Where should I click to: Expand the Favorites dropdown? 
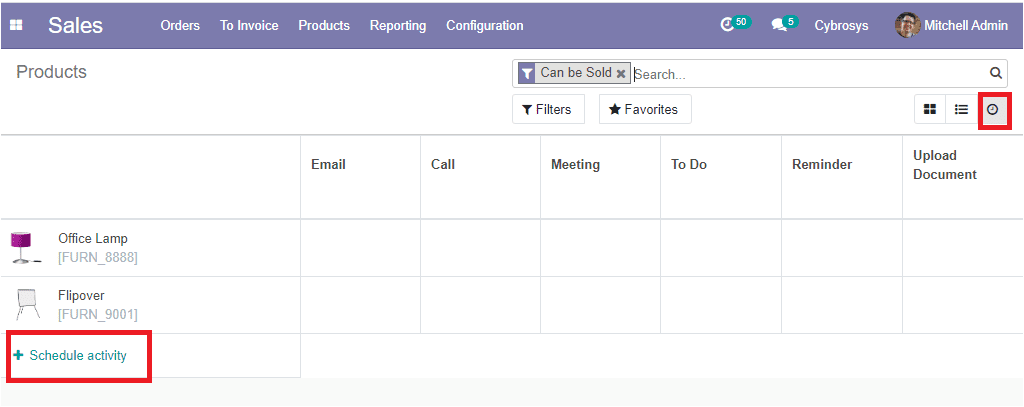click(645, 109)
